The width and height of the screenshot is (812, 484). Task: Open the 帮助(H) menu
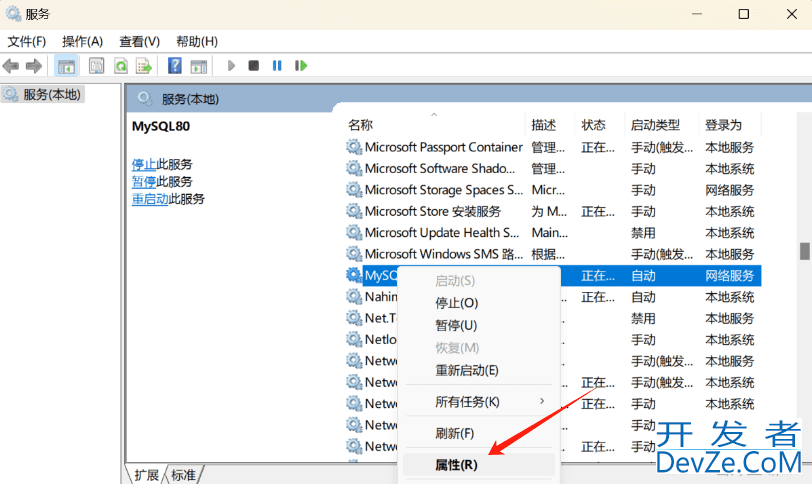point(197,41)
